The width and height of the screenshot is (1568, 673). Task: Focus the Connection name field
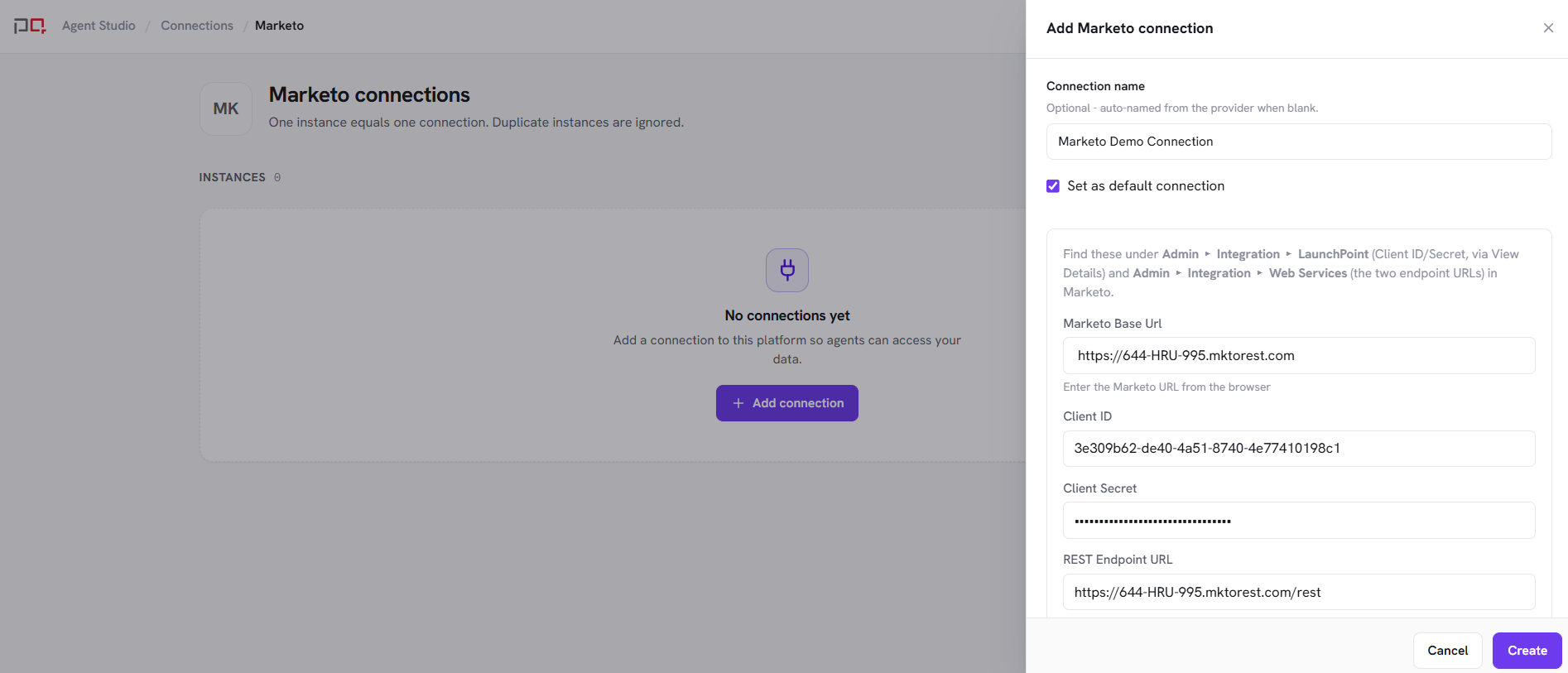(x=1299, y=142)
